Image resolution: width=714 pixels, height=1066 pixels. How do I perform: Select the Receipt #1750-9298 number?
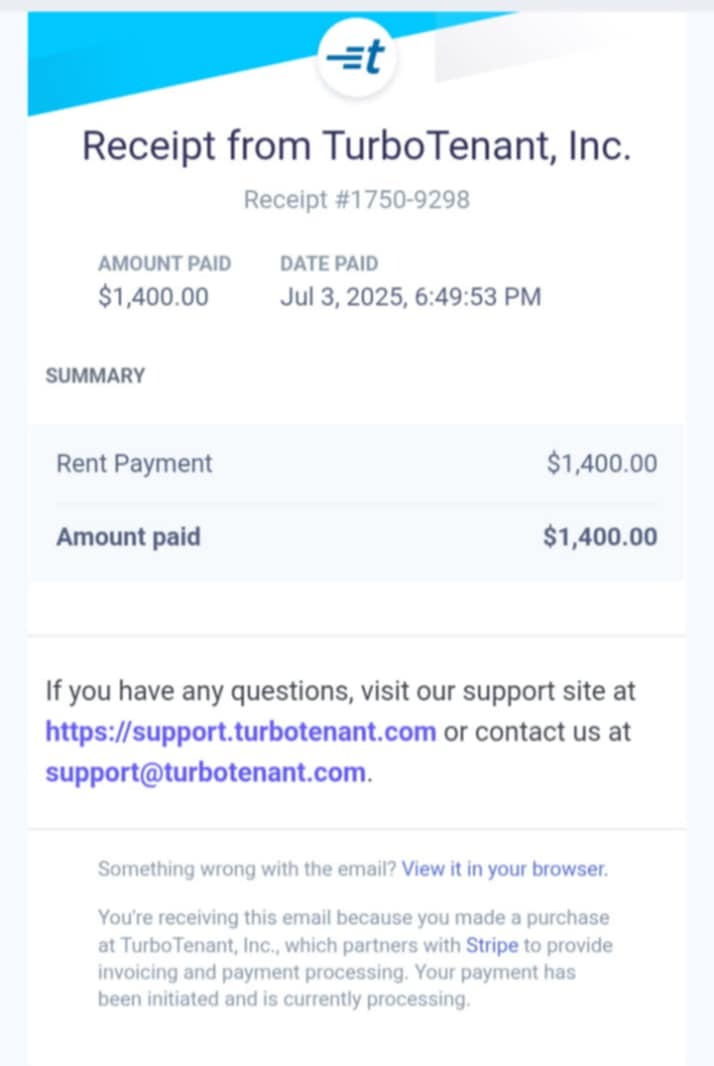pyautogui.click(x=357, y=199)
